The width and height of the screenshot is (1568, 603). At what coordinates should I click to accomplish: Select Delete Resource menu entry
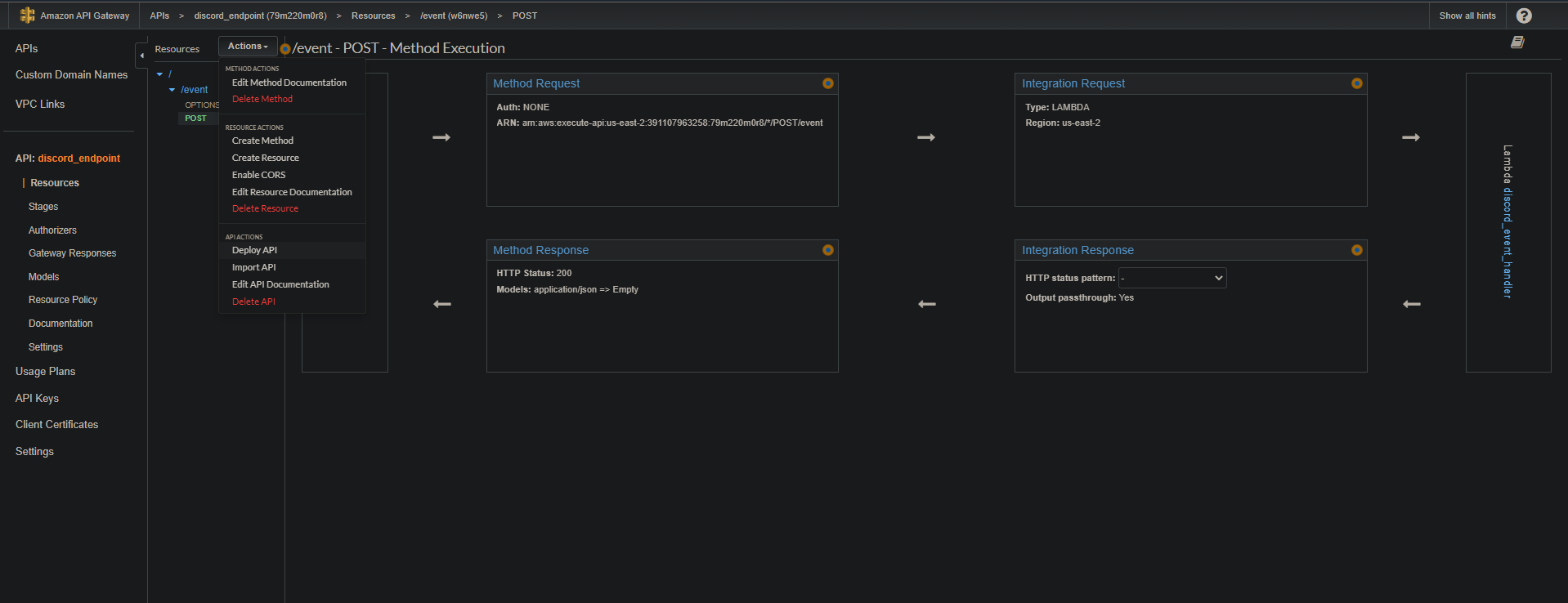tap(266, 208)
